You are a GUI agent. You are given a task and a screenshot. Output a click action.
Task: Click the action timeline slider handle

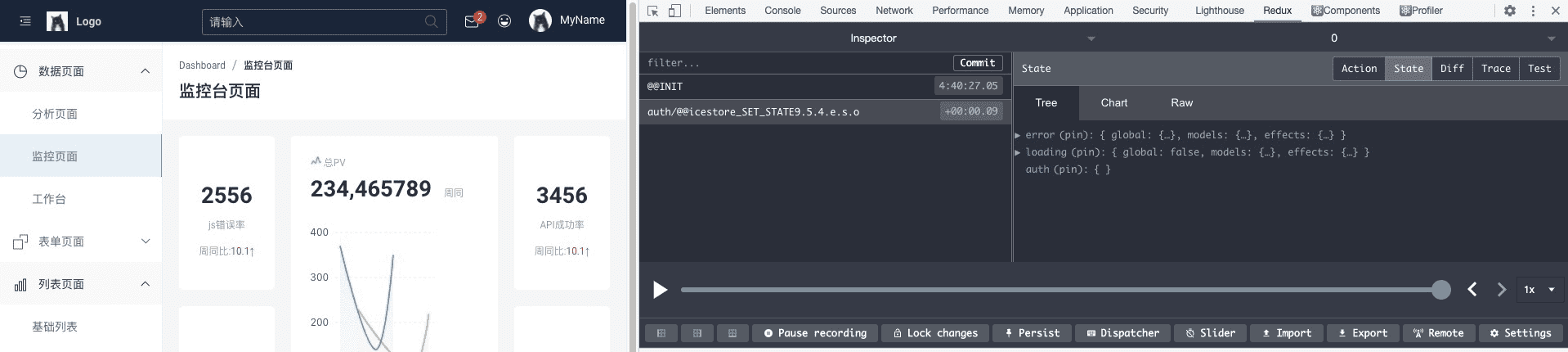pos(1441,290)
